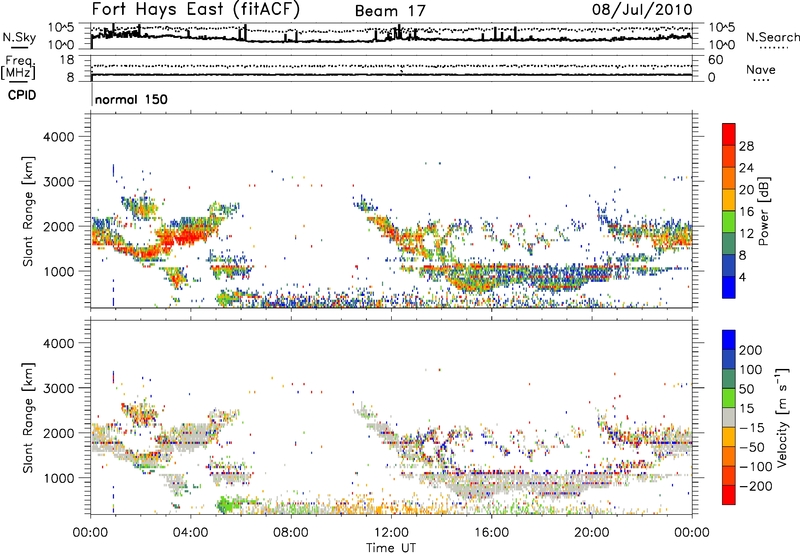Click the '08:00' time axis label

pos(291,533)
